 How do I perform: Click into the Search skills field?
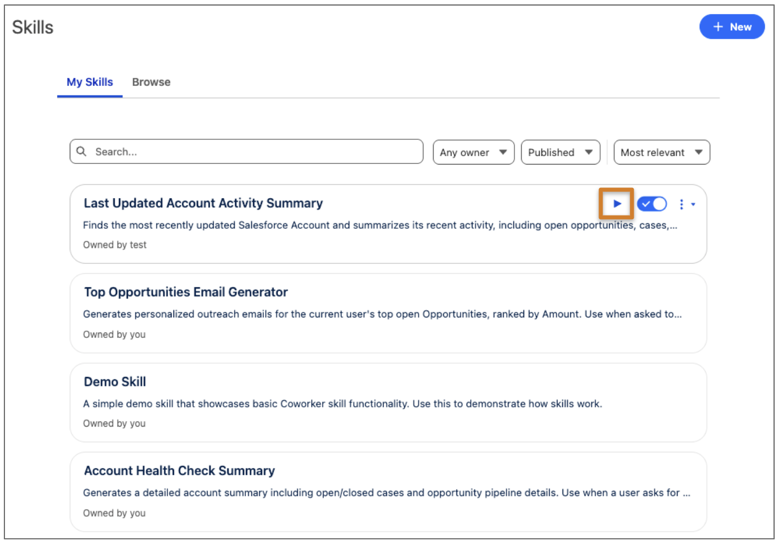click(246, 152)
